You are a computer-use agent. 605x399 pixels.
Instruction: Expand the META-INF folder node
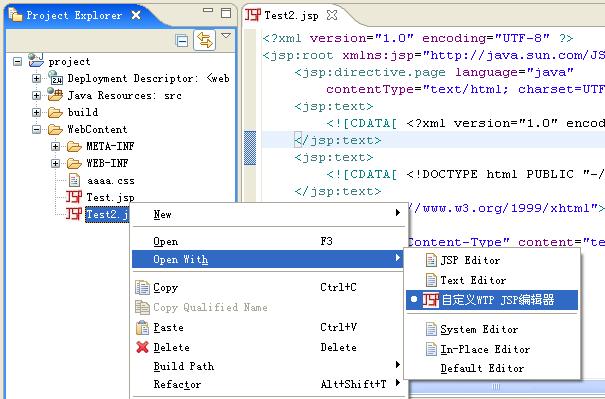(x=56, y=146)
